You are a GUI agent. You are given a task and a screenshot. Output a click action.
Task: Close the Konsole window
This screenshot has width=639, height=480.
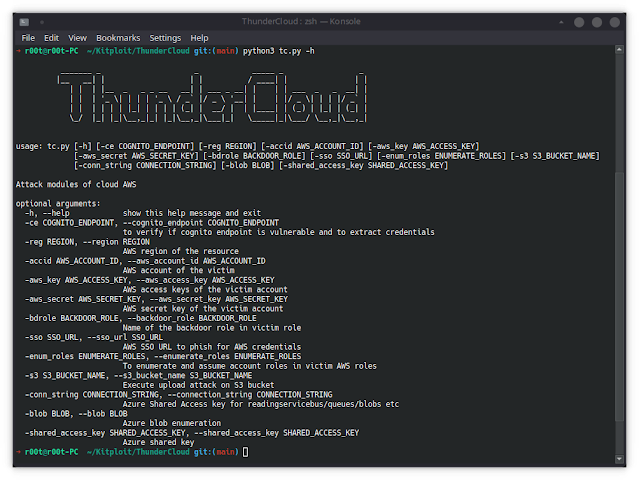615,22
